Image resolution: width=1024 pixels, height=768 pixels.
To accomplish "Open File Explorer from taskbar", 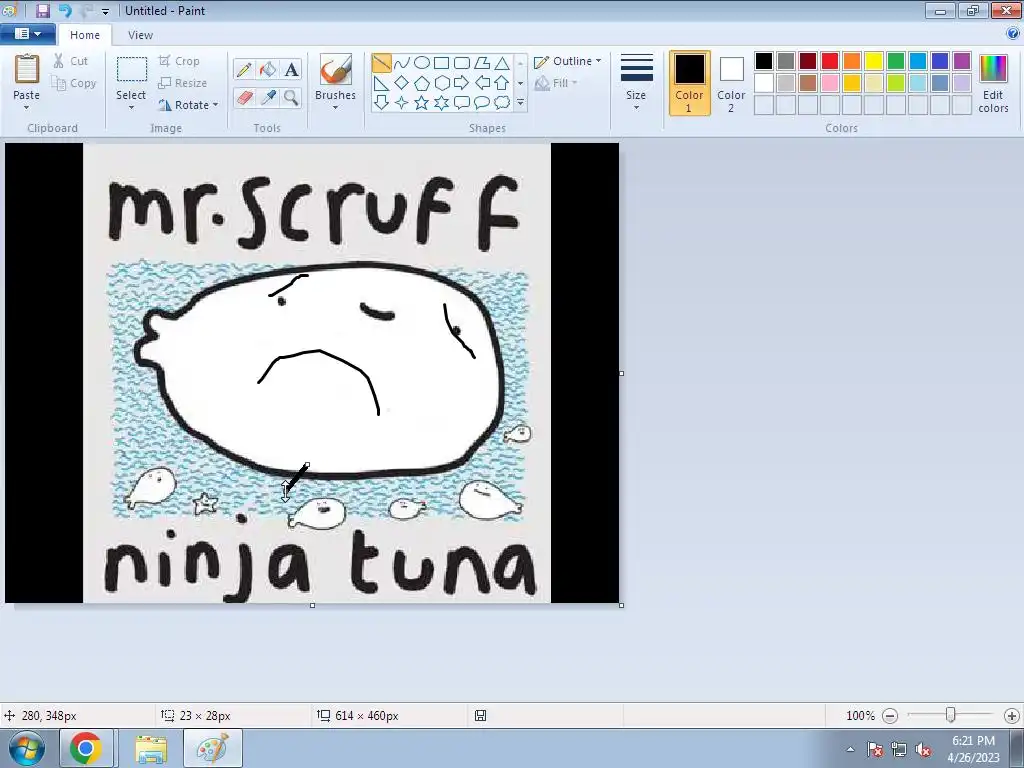I will point(151,748).
